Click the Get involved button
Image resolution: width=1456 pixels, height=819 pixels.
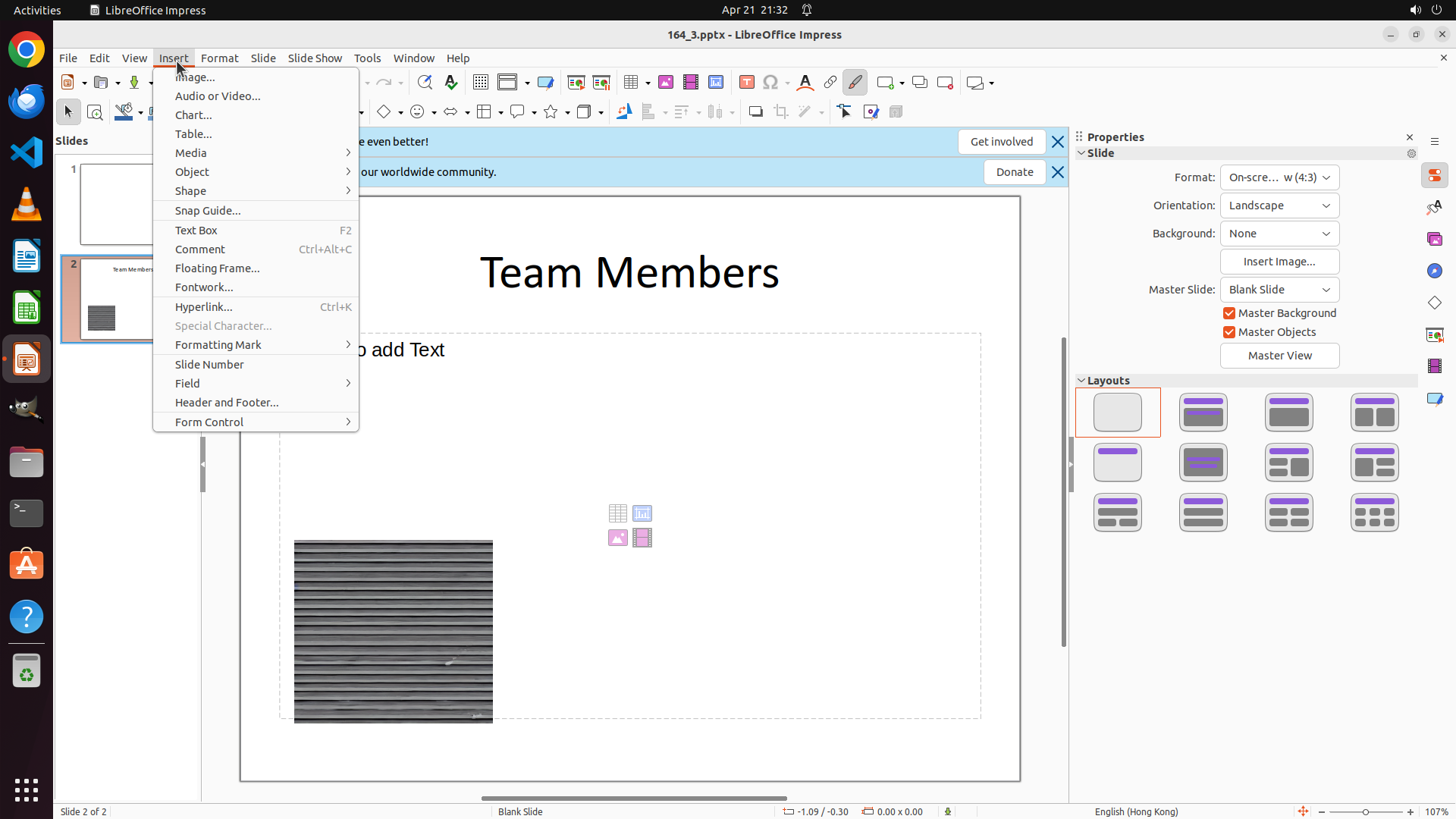click(1001, 142)
